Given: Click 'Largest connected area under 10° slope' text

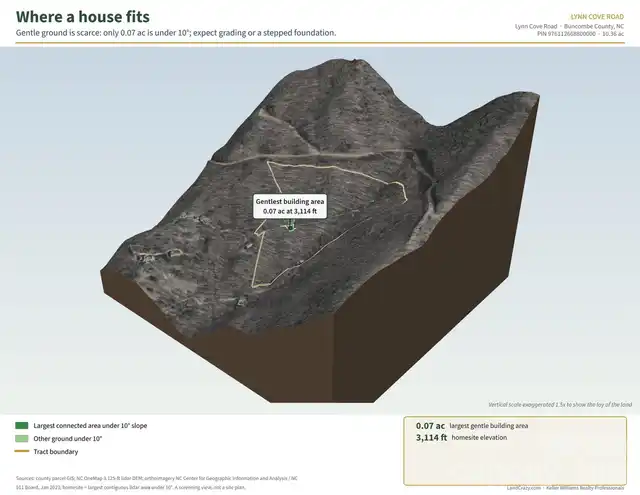Looking at the screenshot, I should coord(90,426).
